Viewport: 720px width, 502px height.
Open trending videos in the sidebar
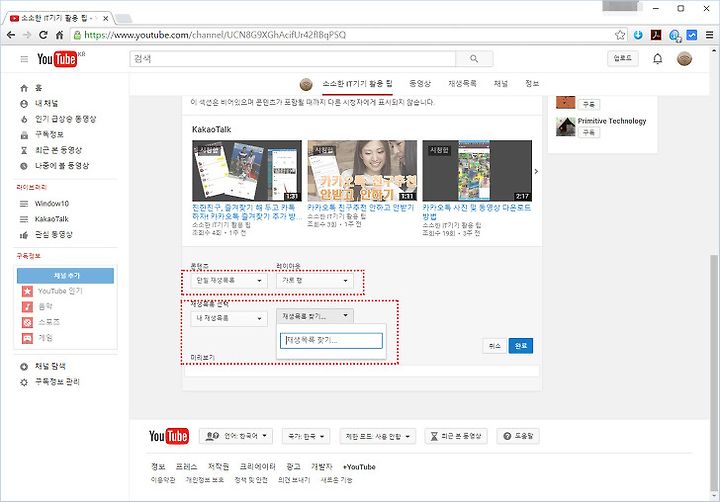[64, 119]
